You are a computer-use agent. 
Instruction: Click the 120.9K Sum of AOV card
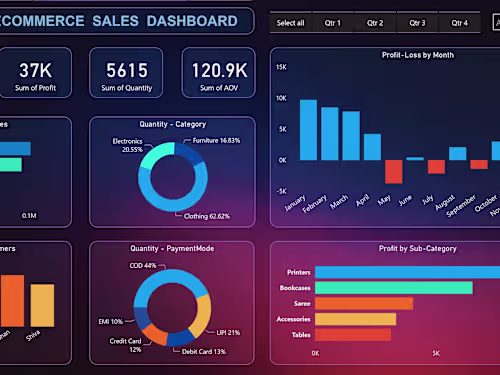pos(219,73)
